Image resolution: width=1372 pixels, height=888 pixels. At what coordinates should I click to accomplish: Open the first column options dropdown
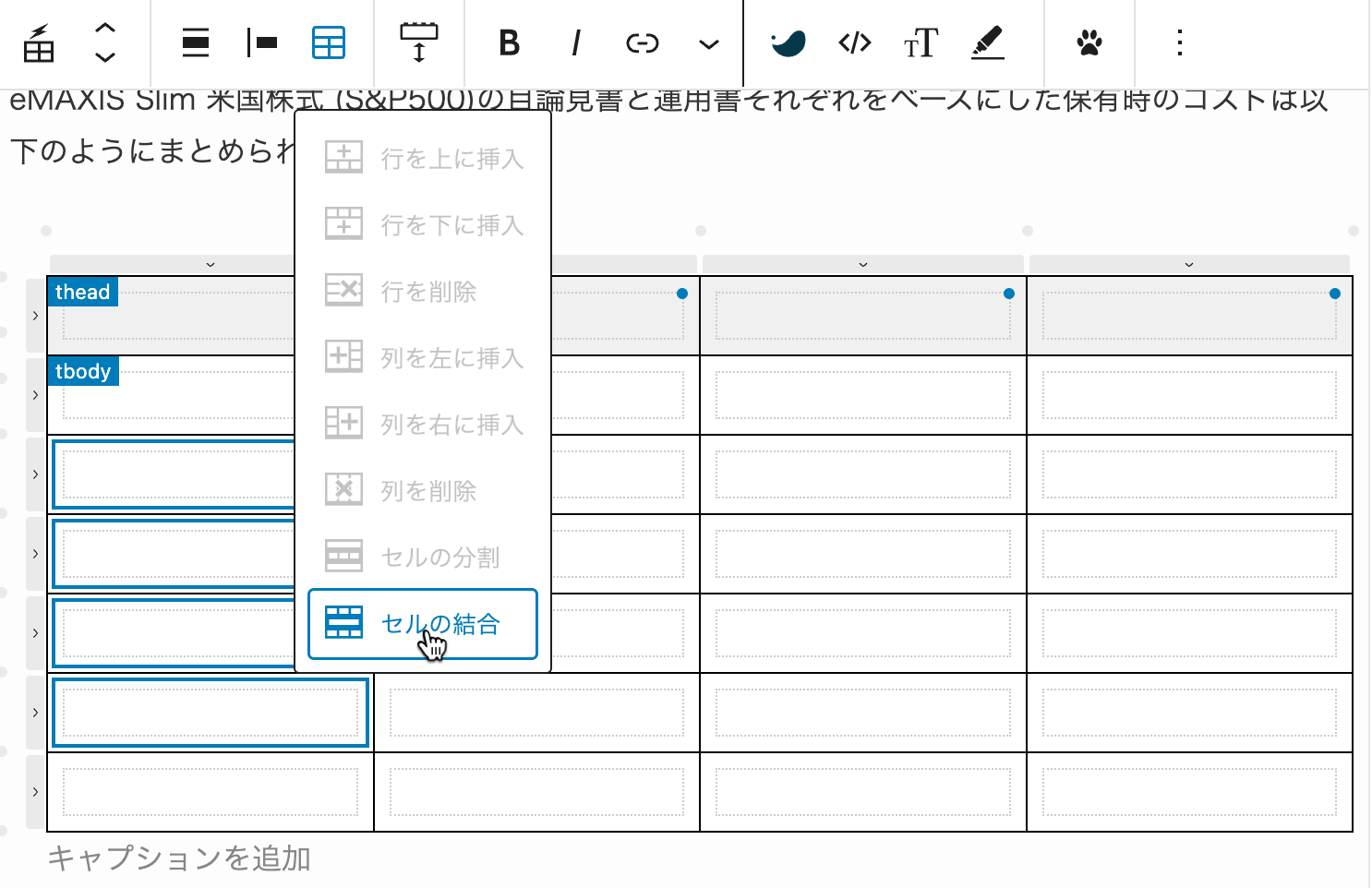pos(211,264)
